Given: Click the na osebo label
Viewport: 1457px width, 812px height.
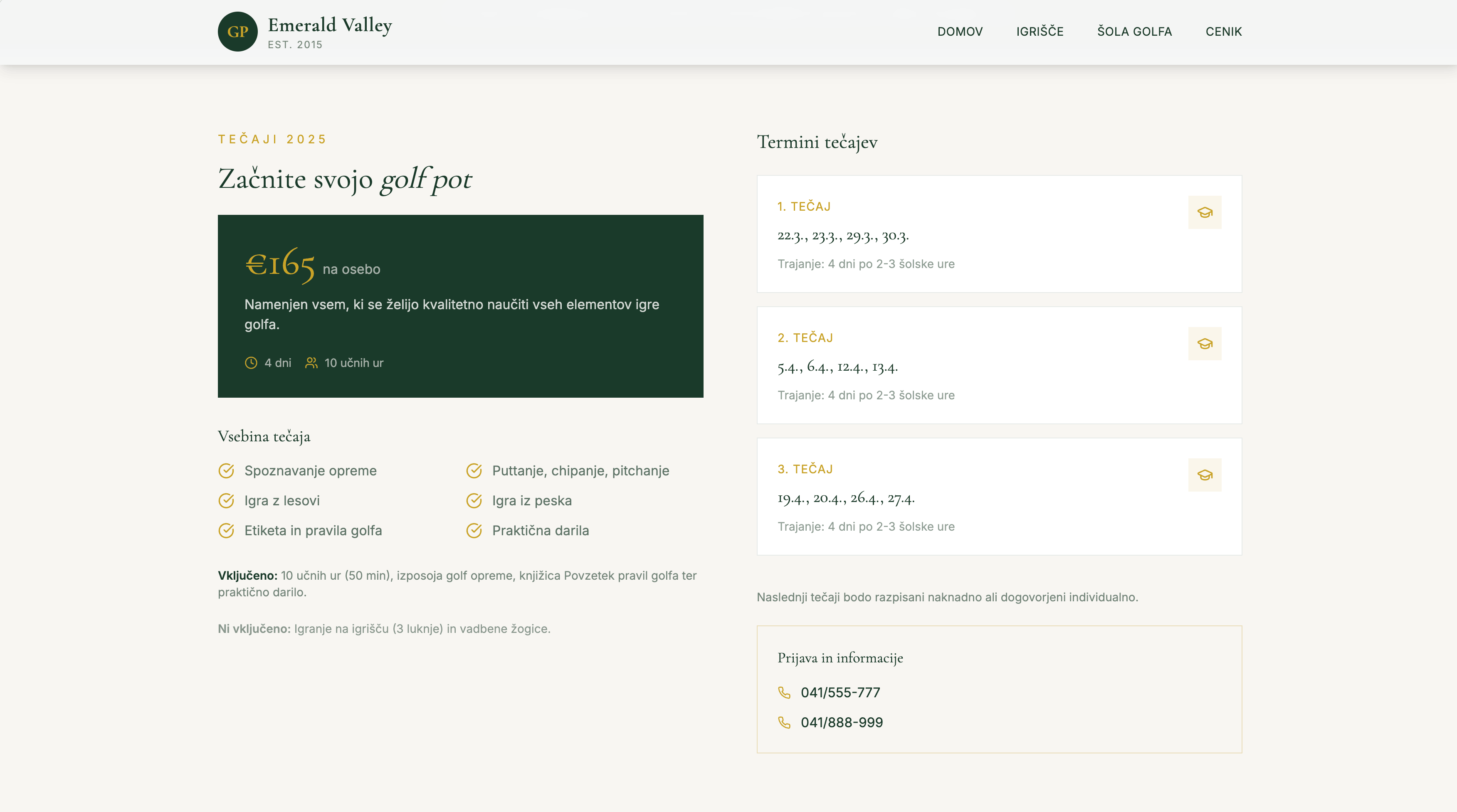Looking at the screenshot, I should coord(351,270).
